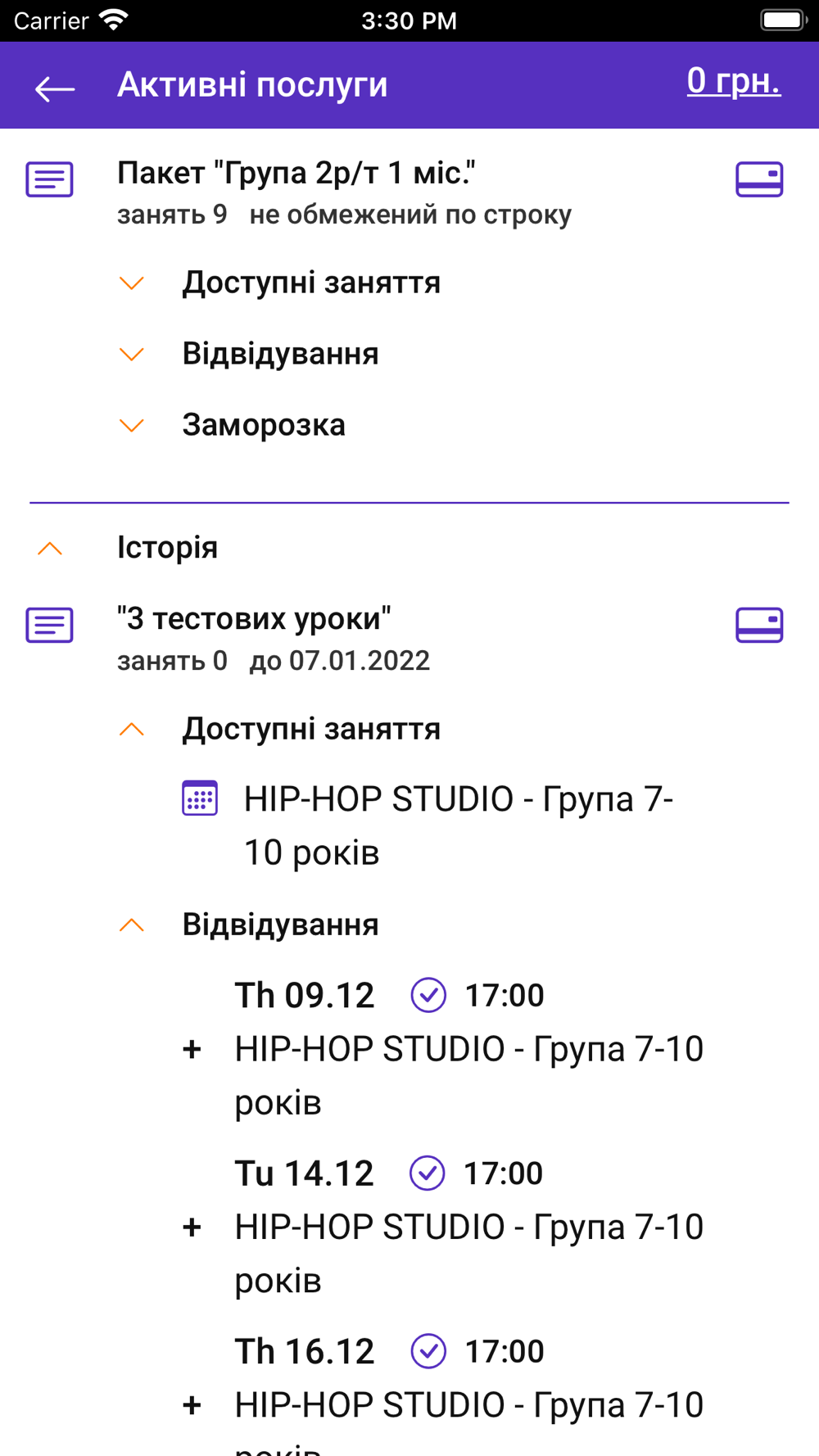
Task: Open details icon for Пакет Група 2р/т
Action: click(x=49, y=179)
